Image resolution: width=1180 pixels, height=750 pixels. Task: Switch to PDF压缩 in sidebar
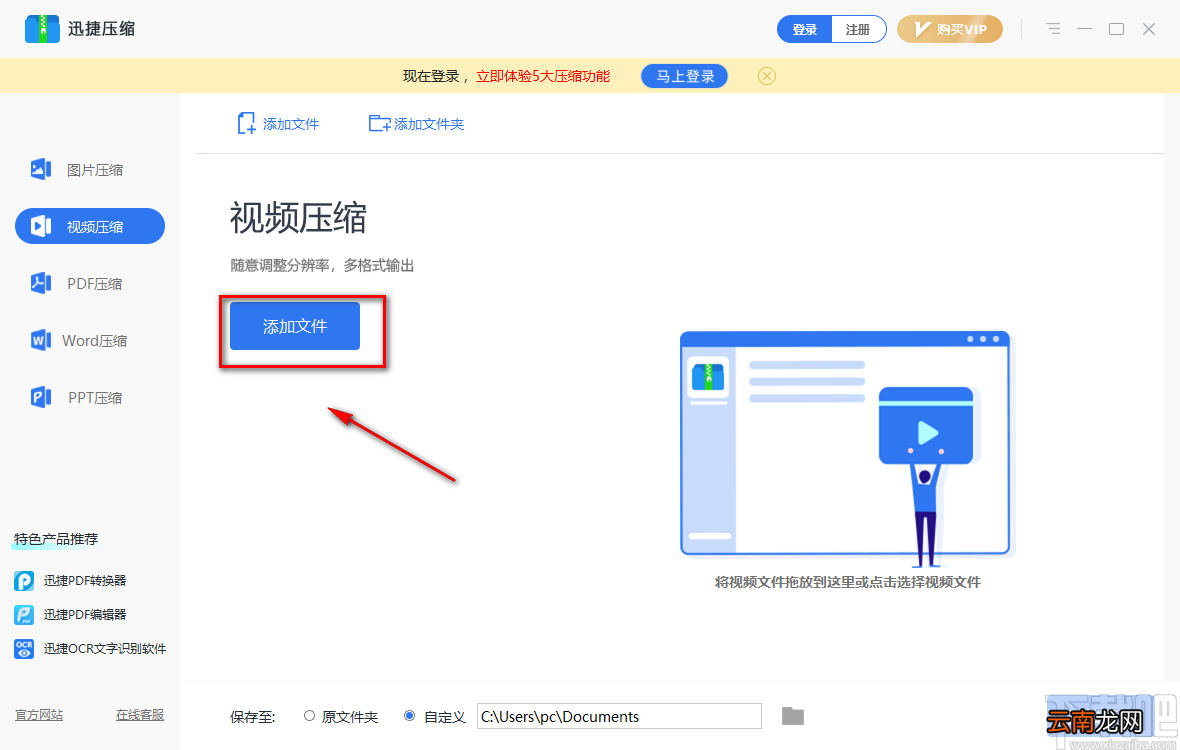90,283
